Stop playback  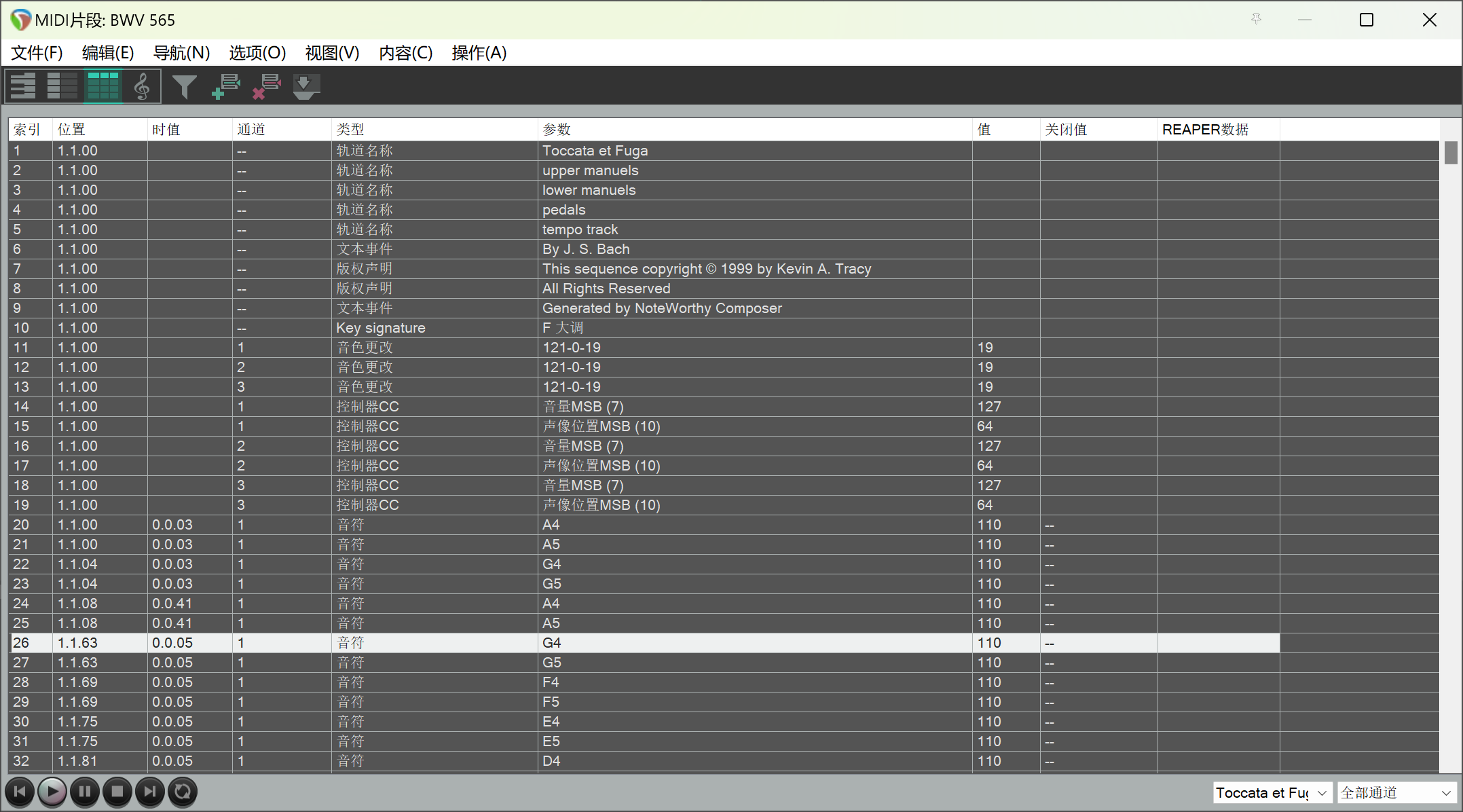pos(117,792)
